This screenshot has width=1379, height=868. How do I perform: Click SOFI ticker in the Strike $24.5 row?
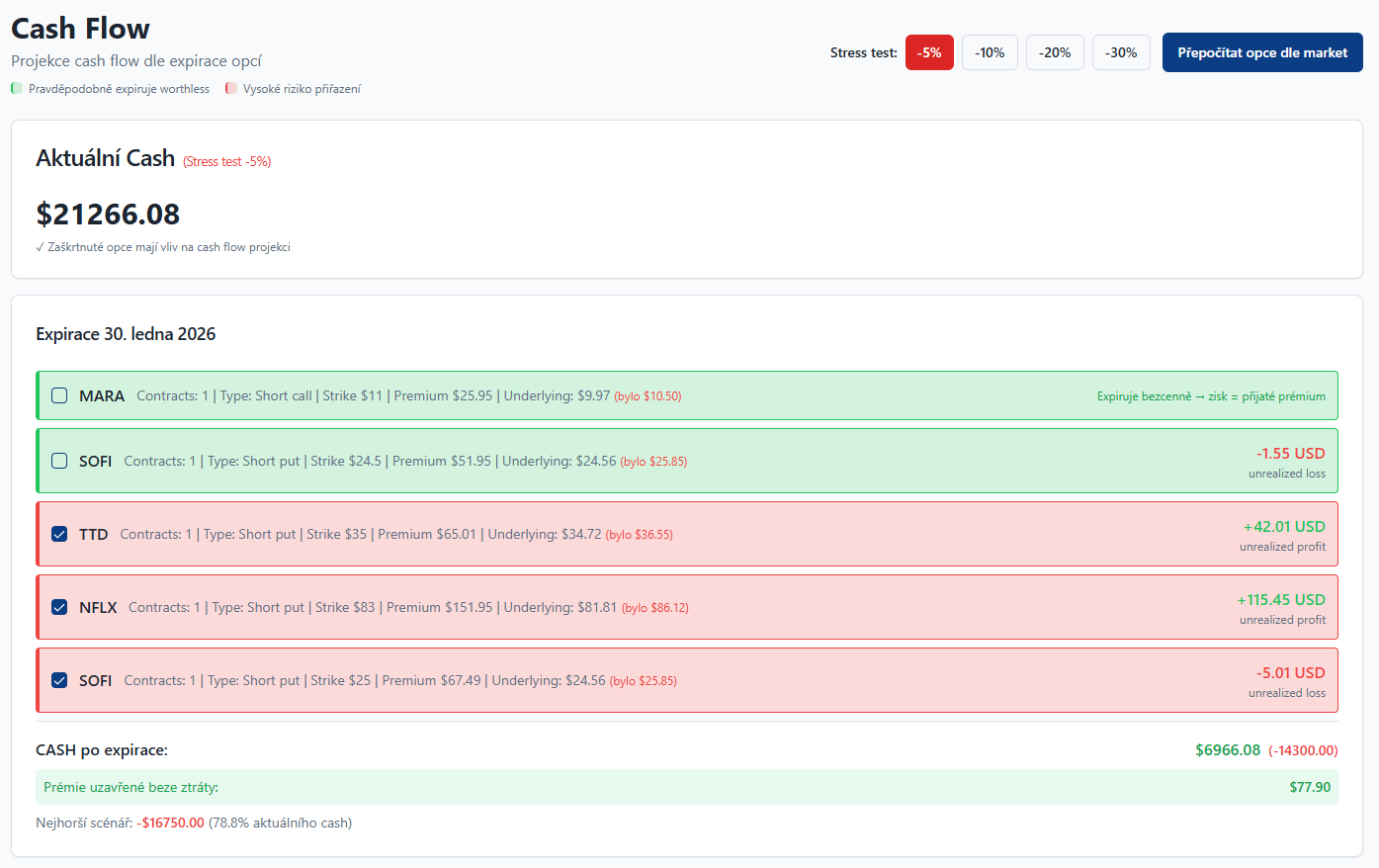96,461
